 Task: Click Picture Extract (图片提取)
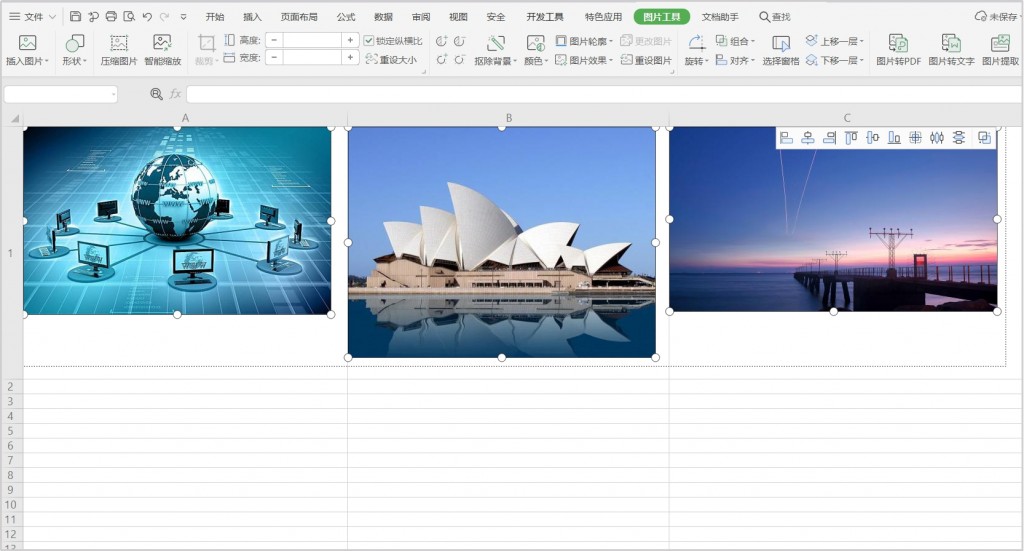point(1000,50)
